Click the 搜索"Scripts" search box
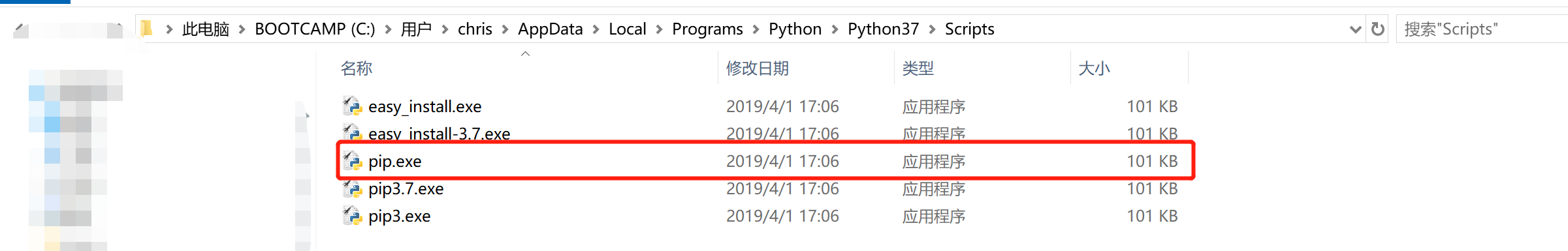 click(1482, 29)
